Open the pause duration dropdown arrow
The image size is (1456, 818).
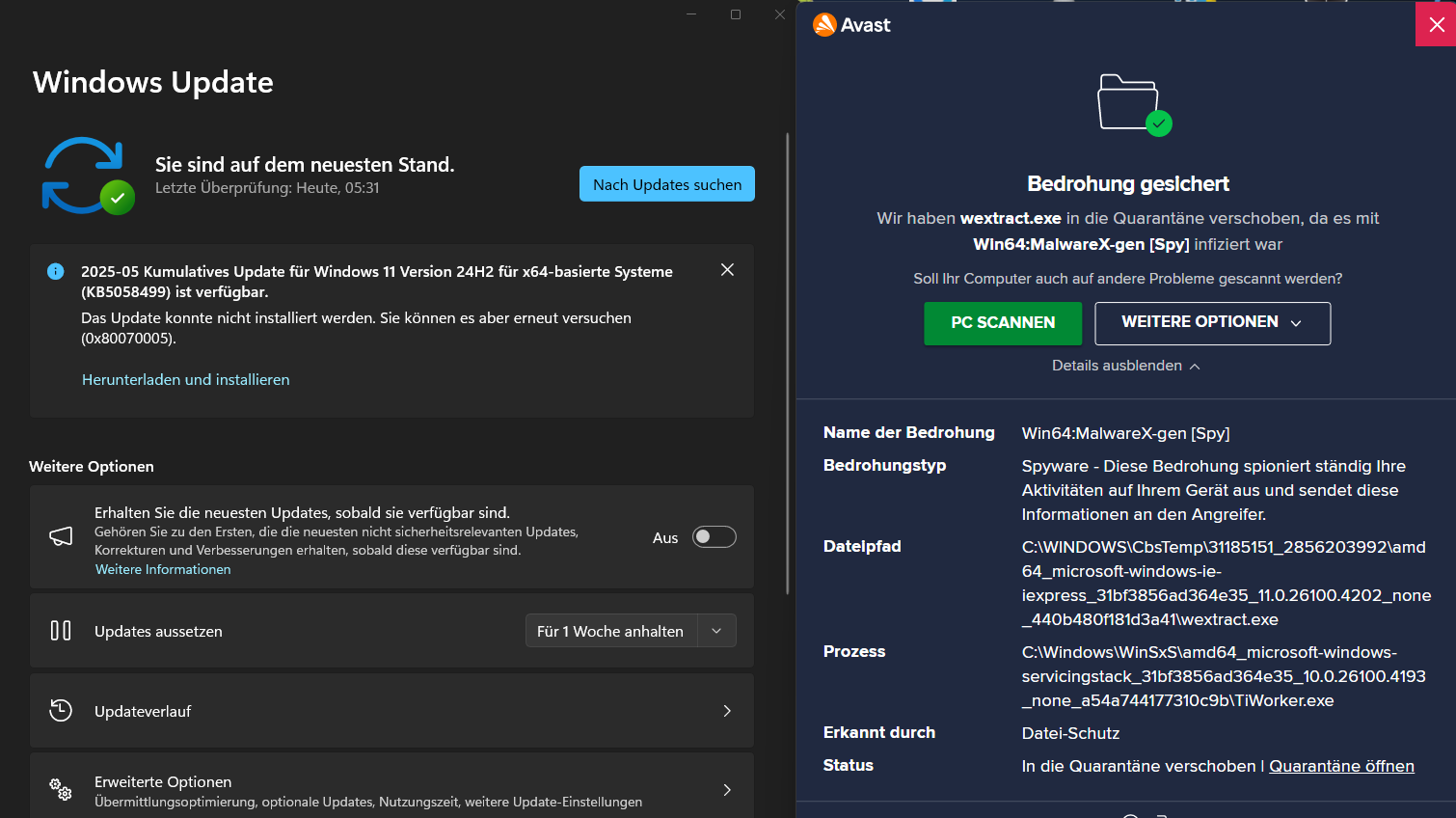point(716,631)
